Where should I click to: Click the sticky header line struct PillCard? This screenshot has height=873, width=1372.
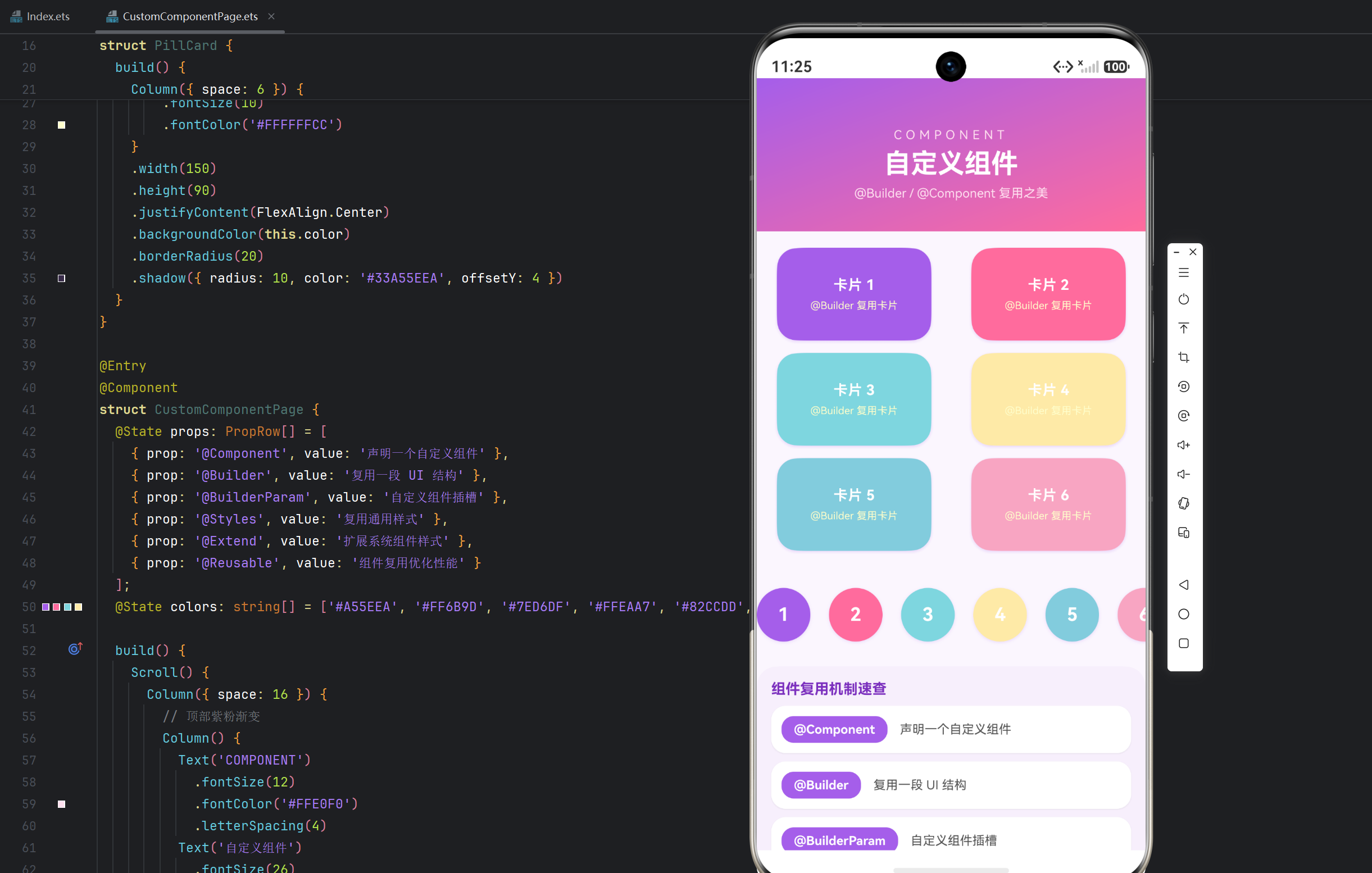pos(166,46)
